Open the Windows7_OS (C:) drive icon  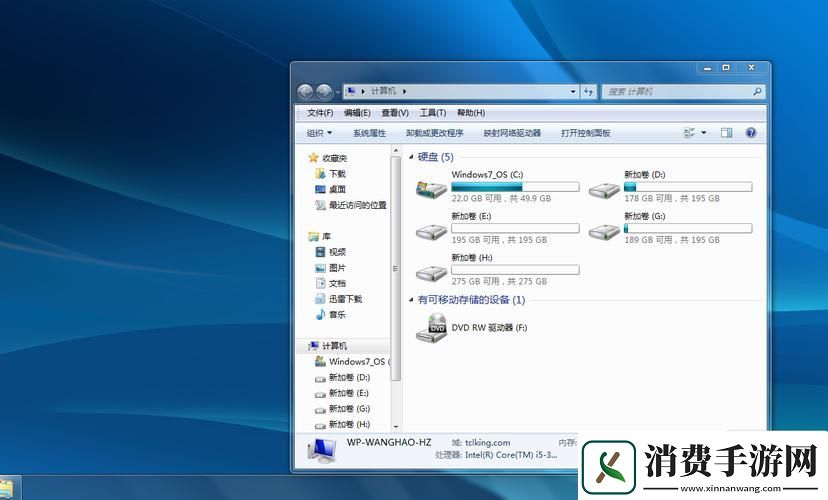click(x=432, y=187)
